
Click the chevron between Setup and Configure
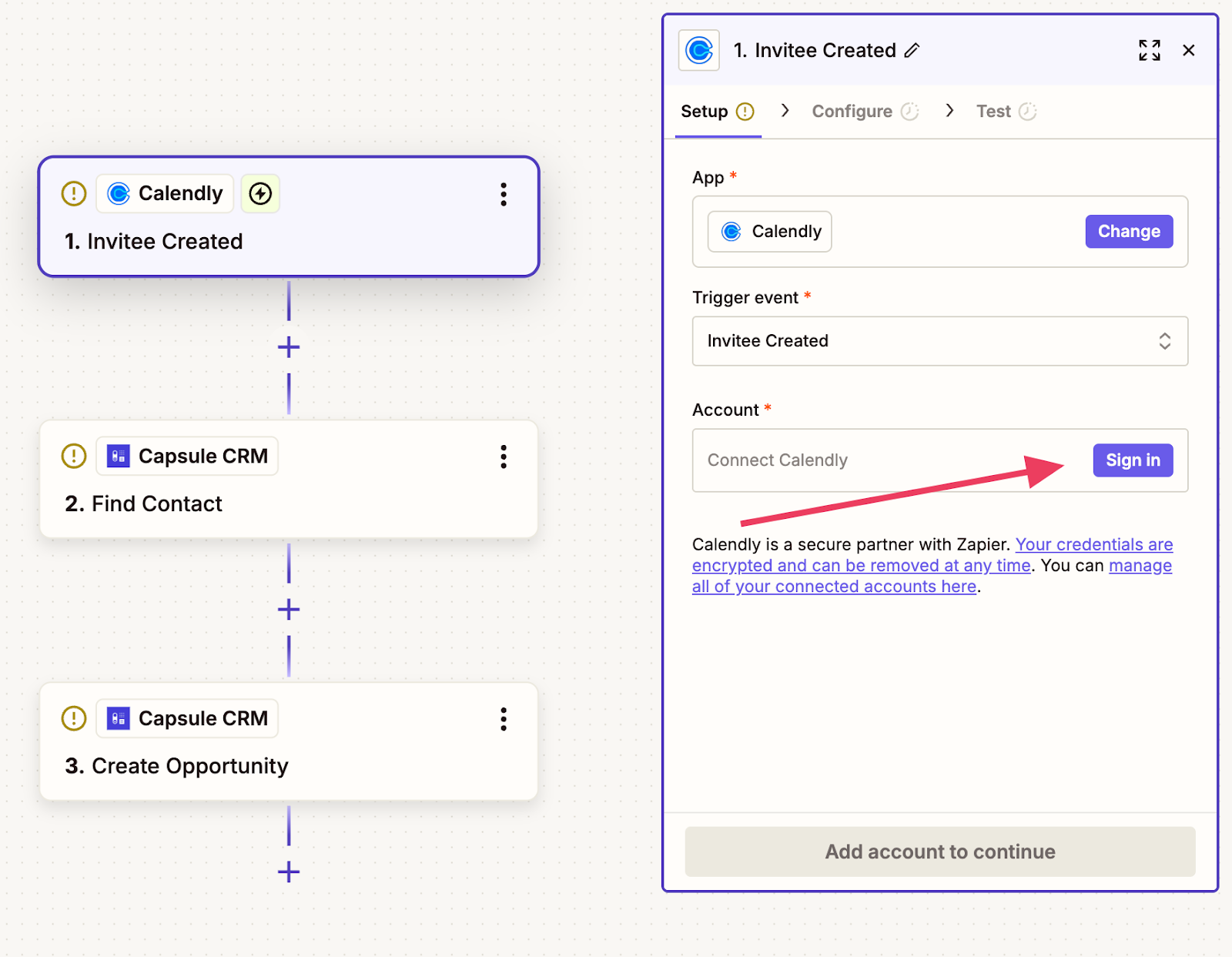[x=785, y=111]
